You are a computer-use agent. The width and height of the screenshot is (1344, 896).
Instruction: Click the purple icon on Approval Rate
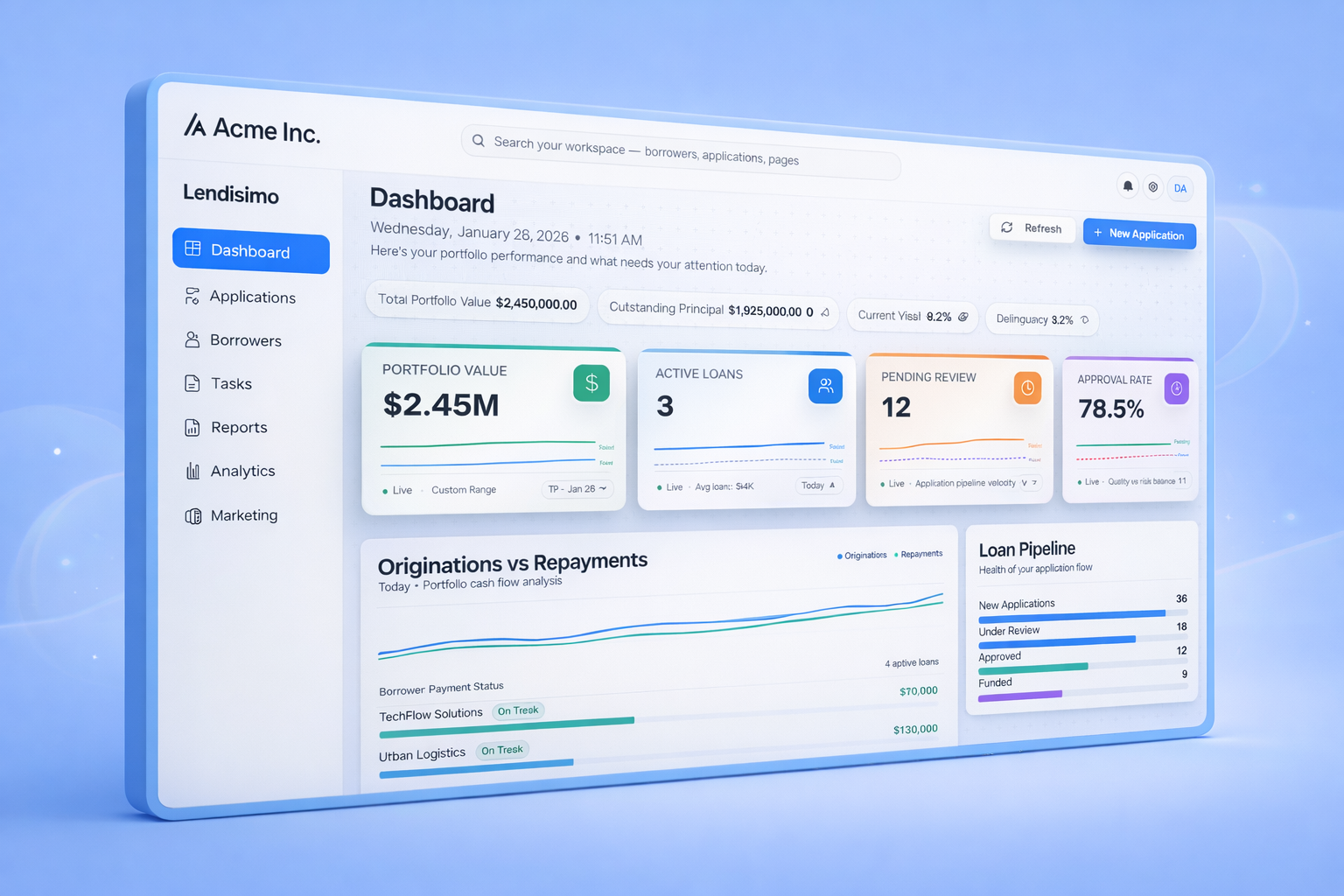[x=1177, y=389]
